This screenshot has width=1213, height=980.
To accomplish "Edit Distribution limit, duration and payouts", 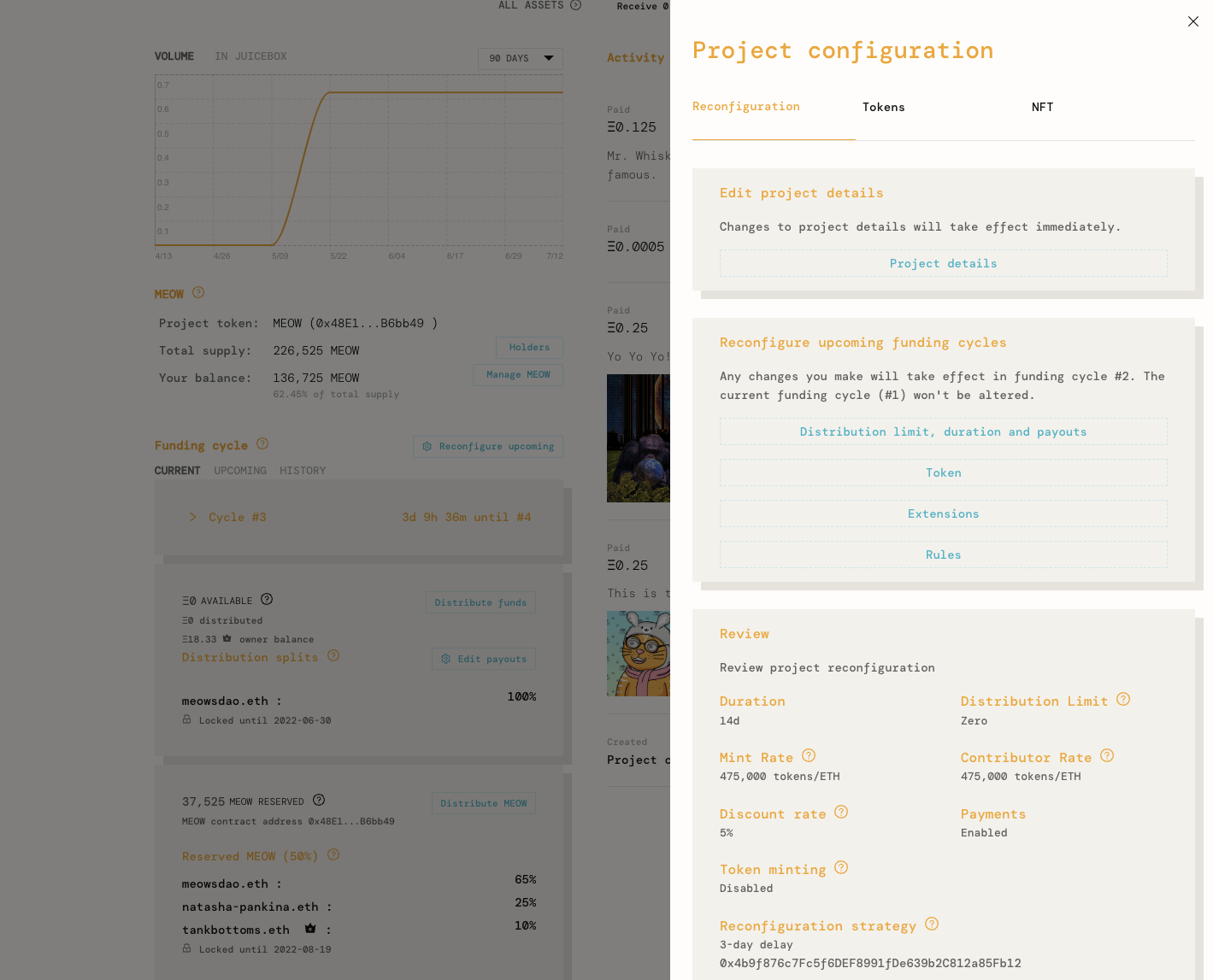I will tap(943, 431).
